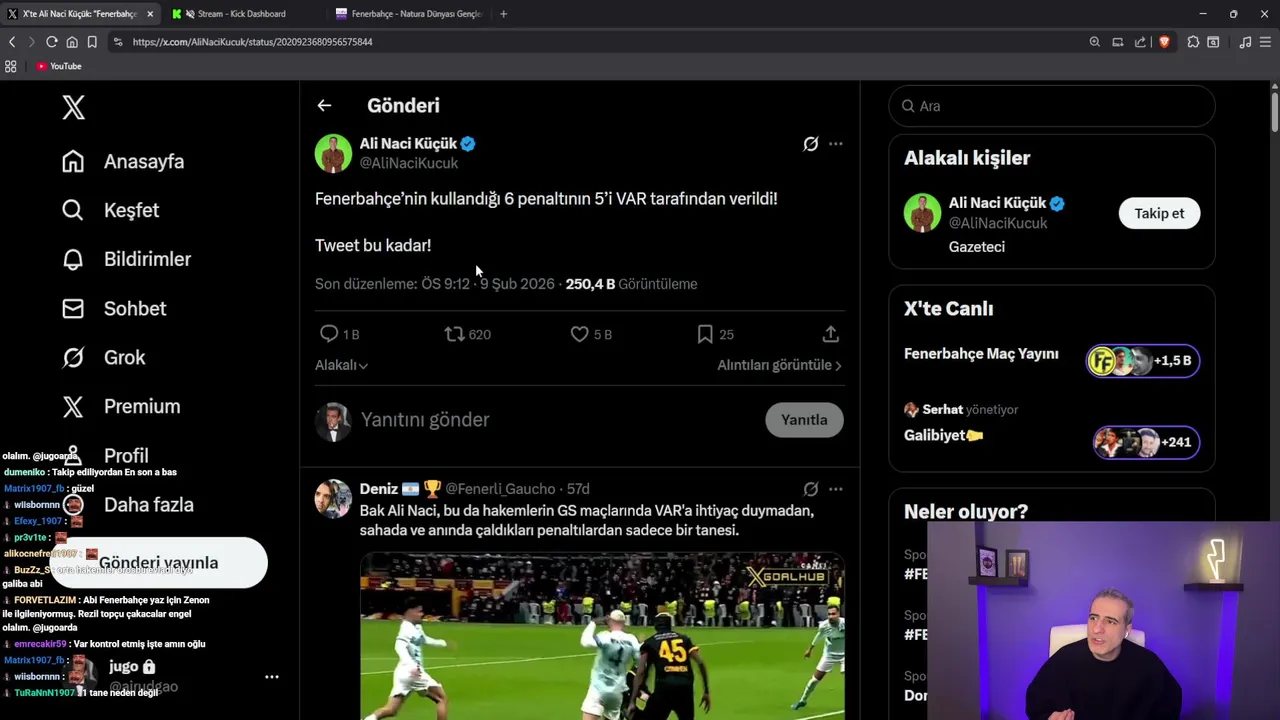Click Grok icon on Ali Naci's post
Viewport: 1280px width, 720px height.
[x=811, y=144]
